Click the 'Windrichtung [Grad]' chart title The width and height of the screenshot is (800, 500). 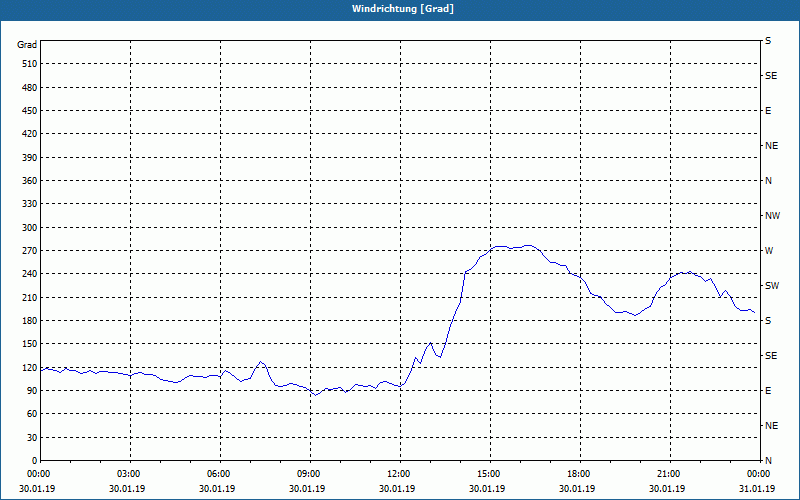(x=403, y=9)
